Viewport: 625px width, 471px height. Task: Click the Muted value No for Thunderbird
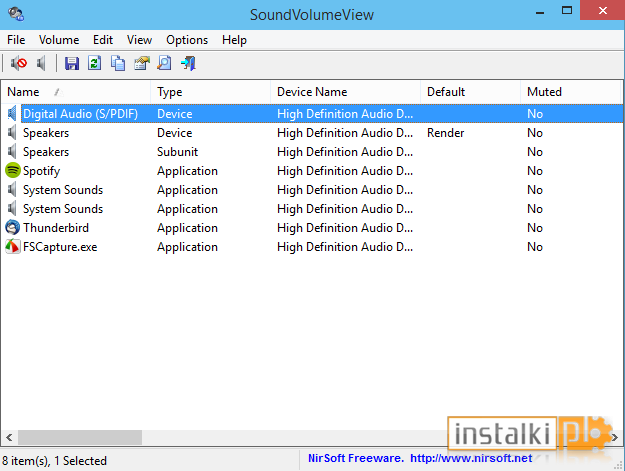pos(535,228)
